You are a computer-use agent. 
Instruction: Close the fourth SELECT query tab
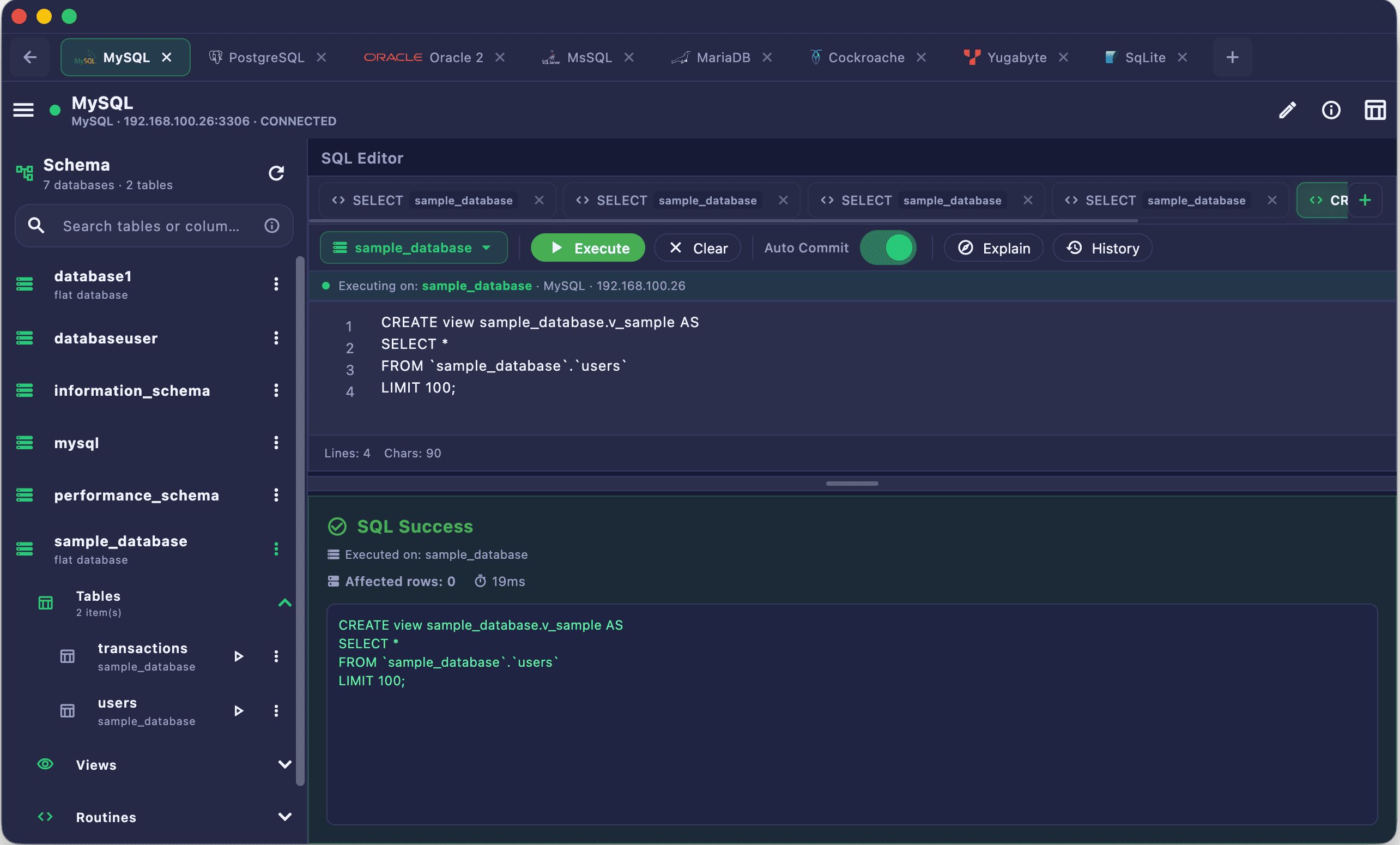[x=1272, y=200]
